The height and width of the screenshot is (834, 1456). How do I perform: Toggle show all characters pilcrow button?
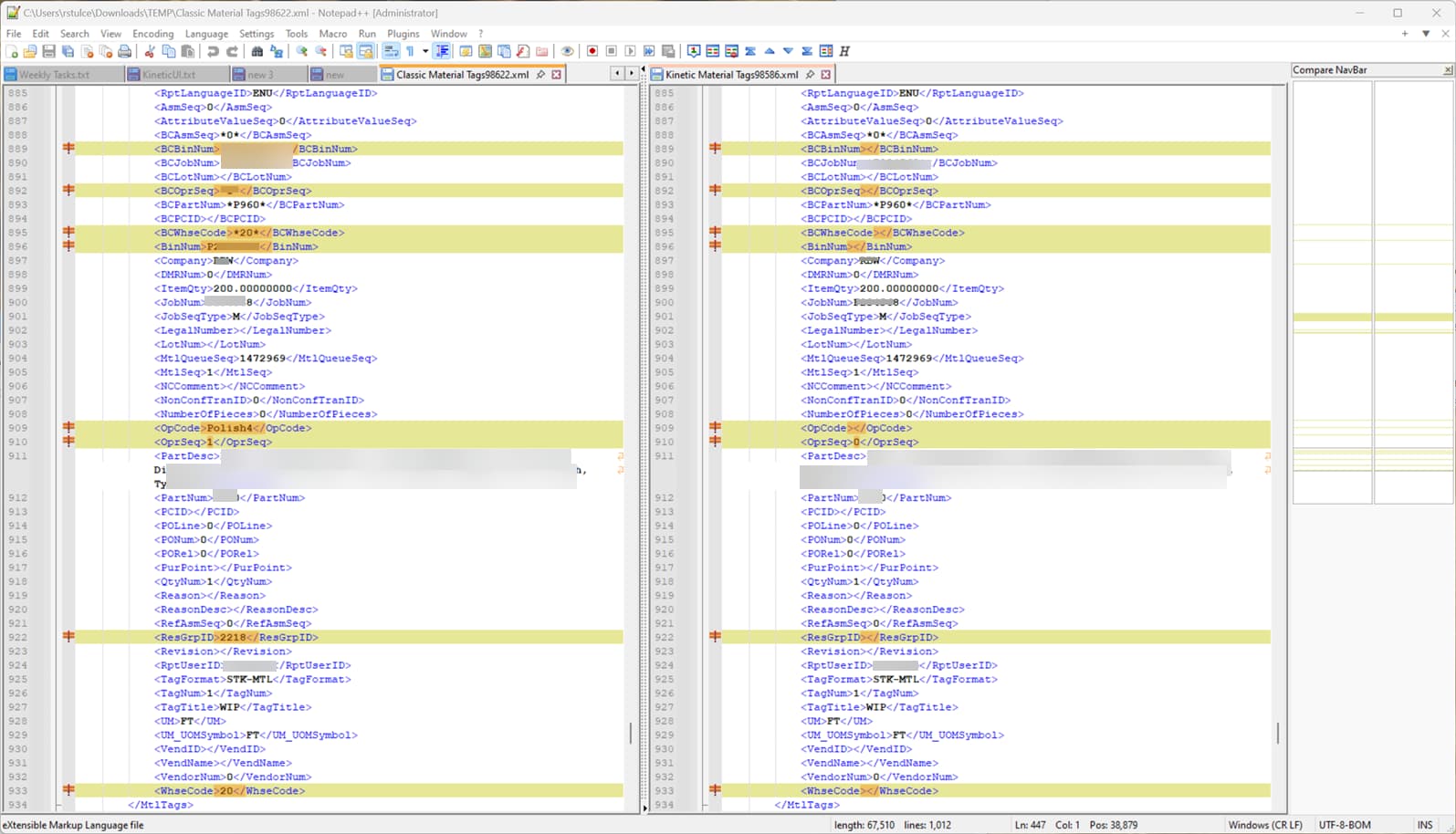click(x=410, y=51)
